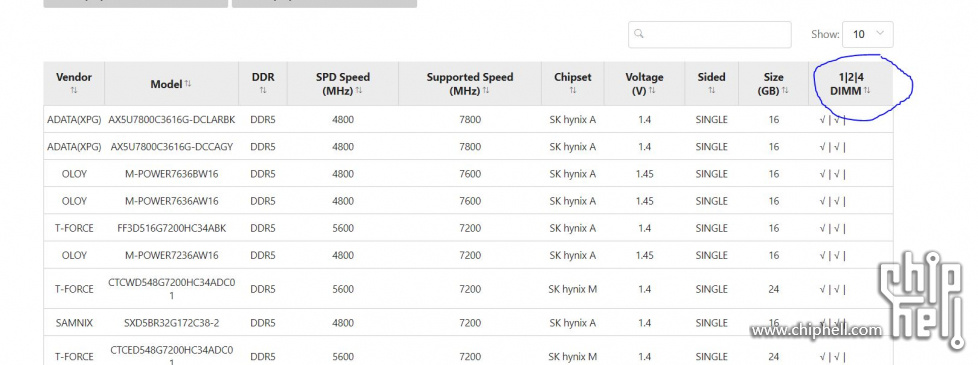Click the left gray tab button above table

tap(135, 3)
